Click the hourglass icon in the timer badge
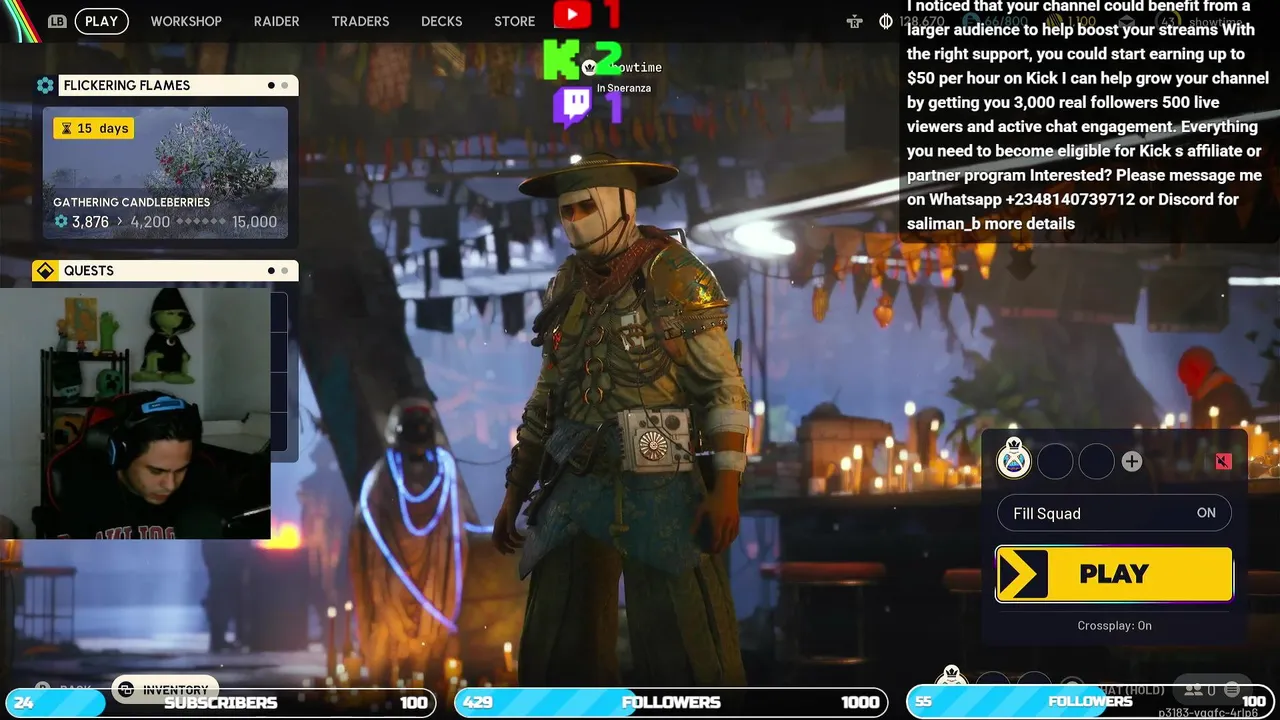Image resolution: width=1280 pixels, height=720 pixels. [67, 128]
